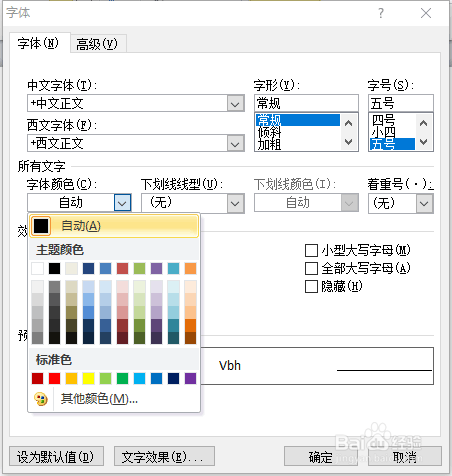The width and height of the screenshot is (452, 476).
Task: Open the 下划线线型 dropdown
Action: [x=235, y=203]
